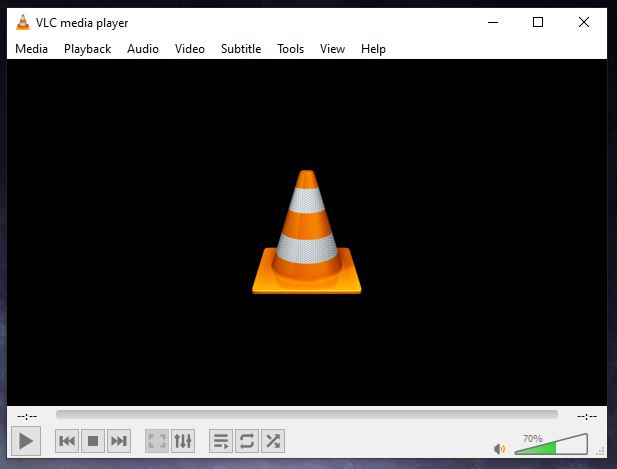
Task: Maximize the VLC media player window
Action: point(538,22)
